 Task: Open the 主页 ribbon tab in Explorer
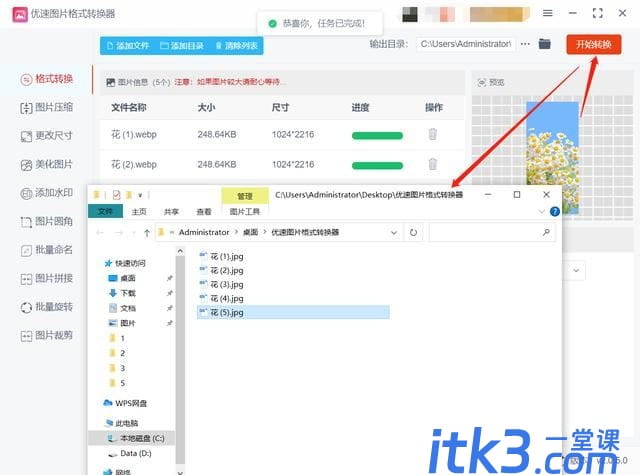139,211
